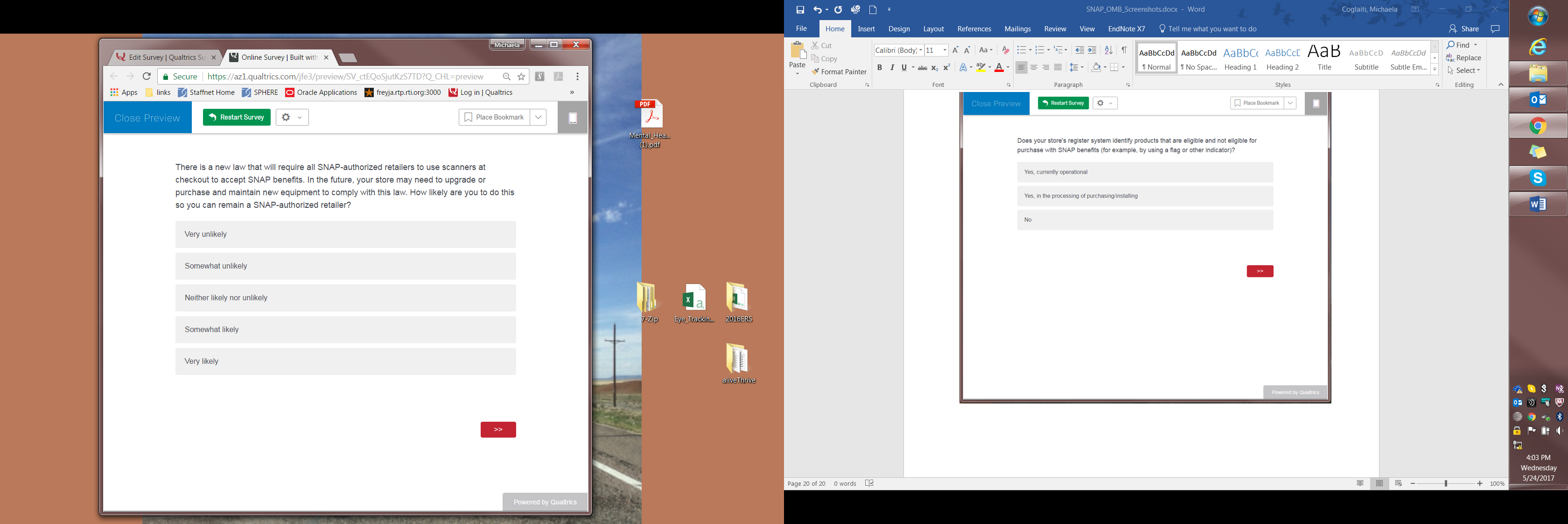Open the font name dropdown

[920, 50]
